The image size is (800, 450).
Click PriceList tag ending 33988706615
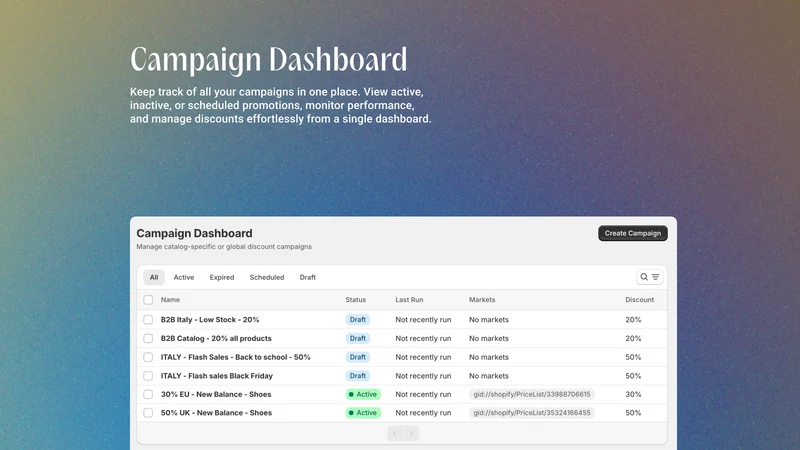pos(532,394)
